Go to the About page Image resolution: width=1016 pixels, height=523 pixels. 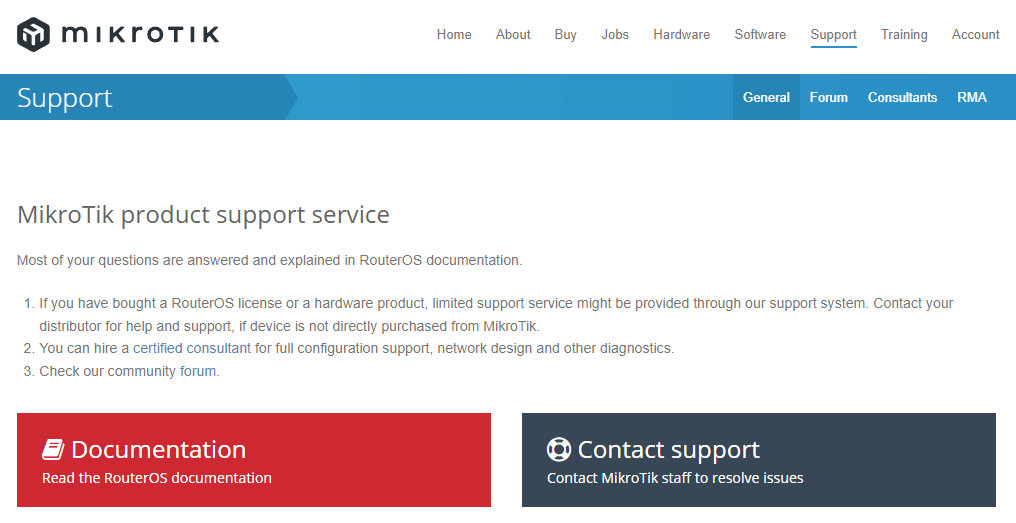point(513,34)
